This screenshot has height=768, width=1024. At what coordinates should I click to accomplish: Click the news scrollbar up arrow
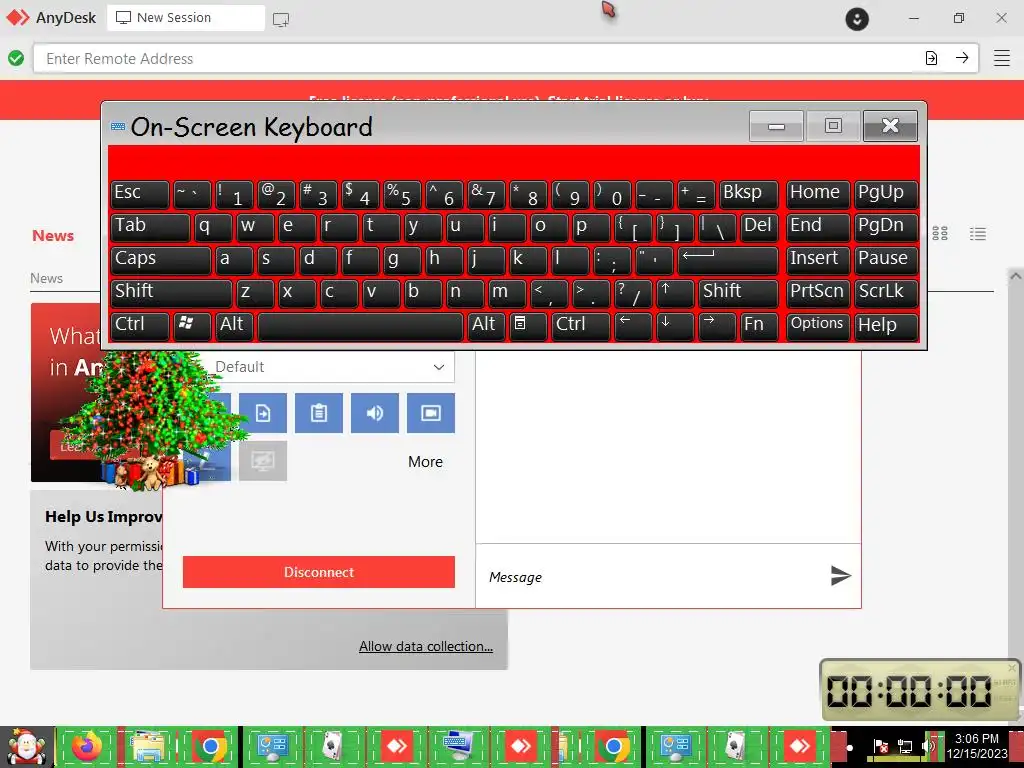point(1016,276)
